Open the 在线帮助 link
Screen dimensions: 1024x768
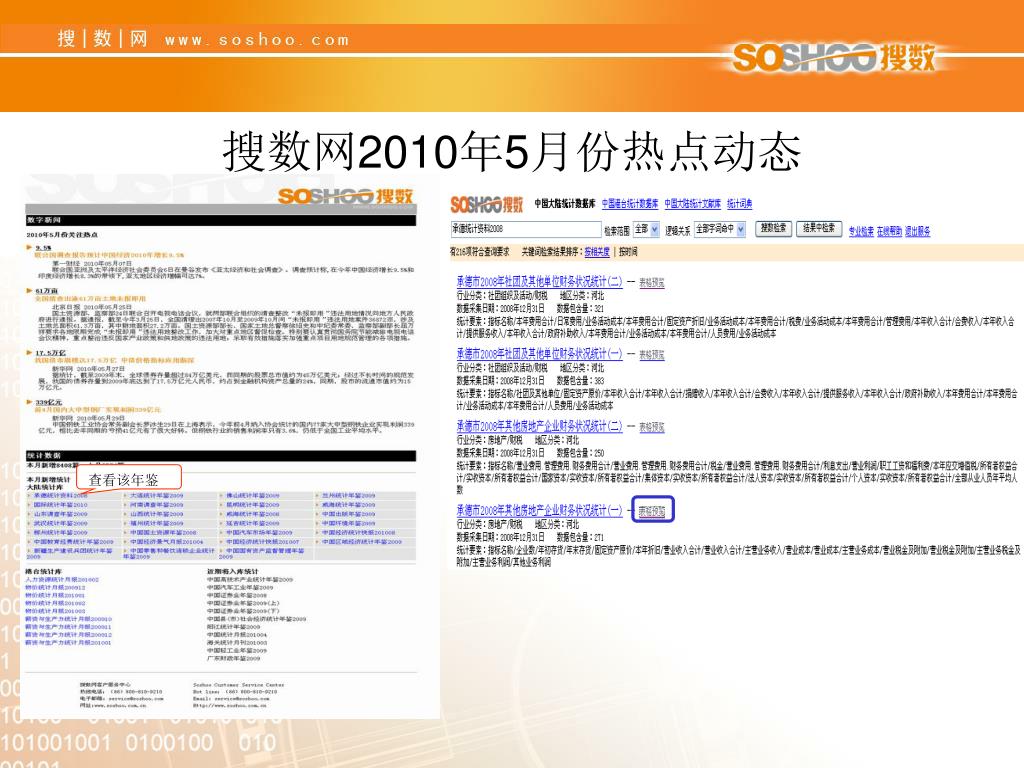tap(889, 231)
